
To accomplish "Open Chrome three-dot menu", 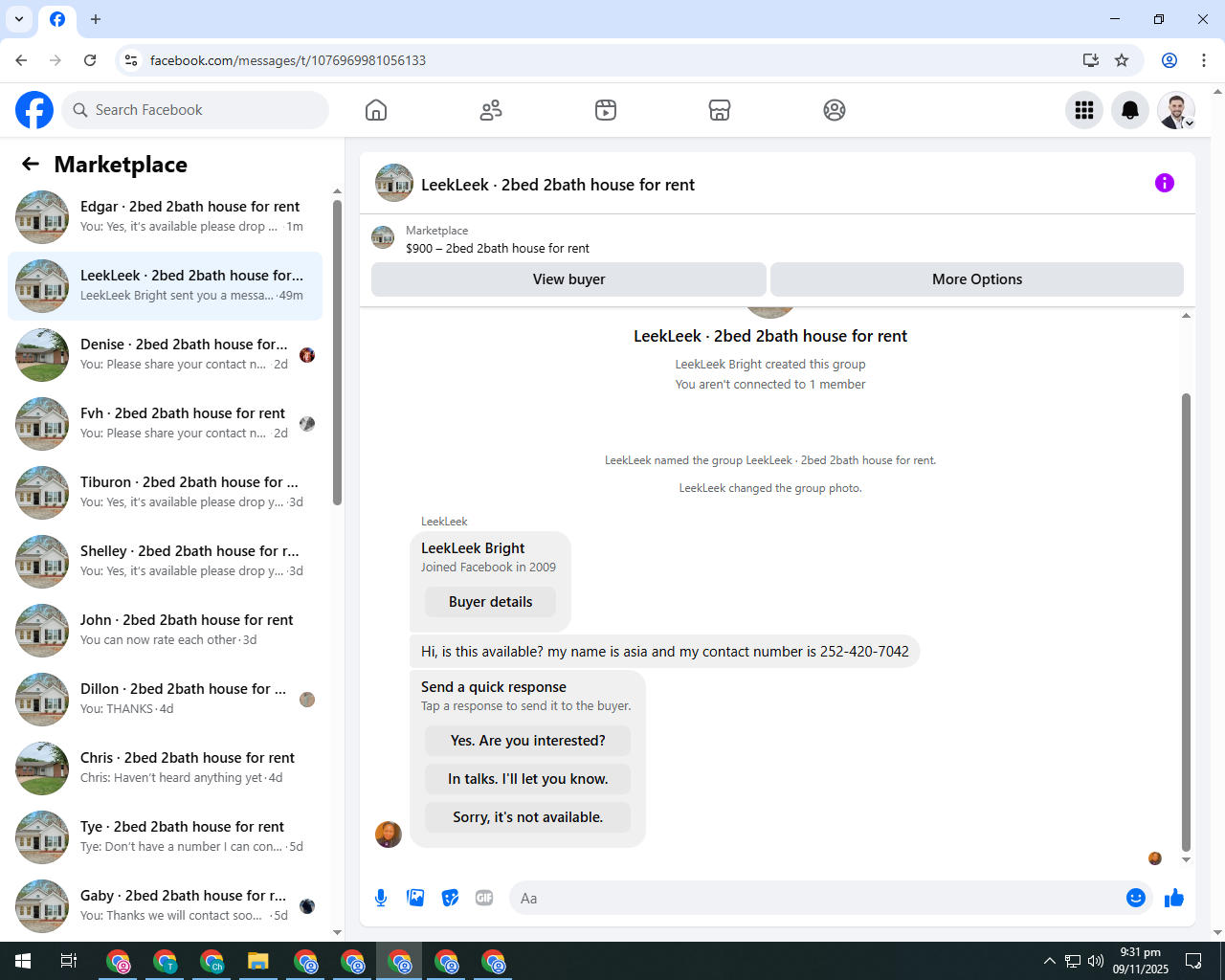I will pos(1204,60).
